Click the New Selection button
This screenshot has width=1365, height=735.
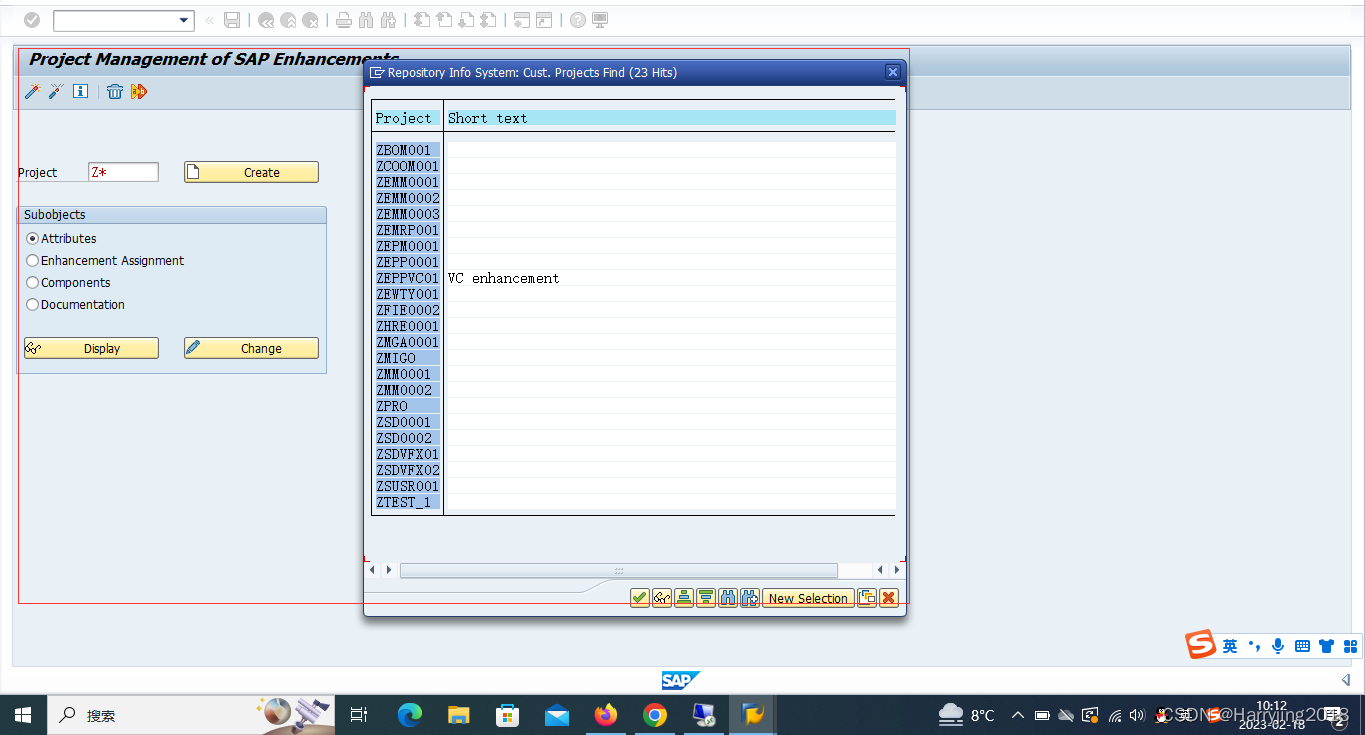pyautogui.click(x=808, y=598)
